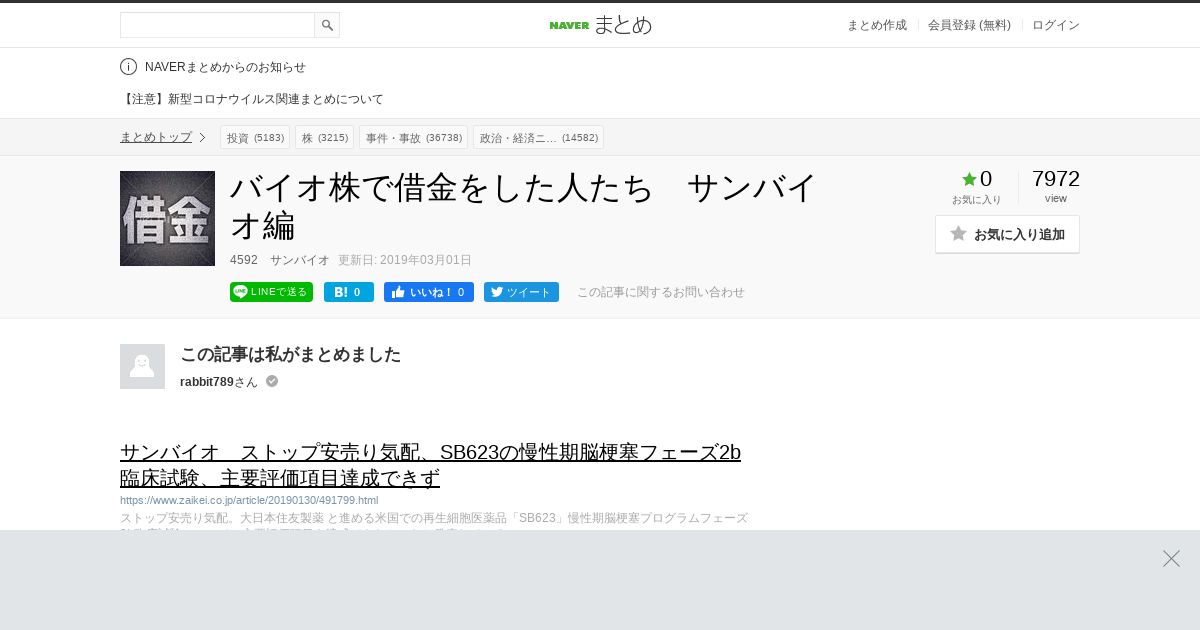Viewport: 1200px width, 630px height.
Task: Click the 借金 article thumbnail
Action: pos(167,218)
